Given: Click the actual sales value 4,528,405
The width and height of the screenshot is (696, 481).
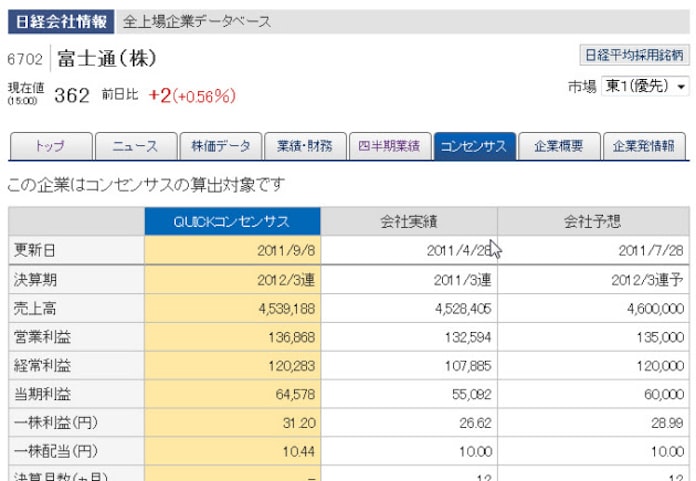Looking at the screenshot, I should 463,309.
